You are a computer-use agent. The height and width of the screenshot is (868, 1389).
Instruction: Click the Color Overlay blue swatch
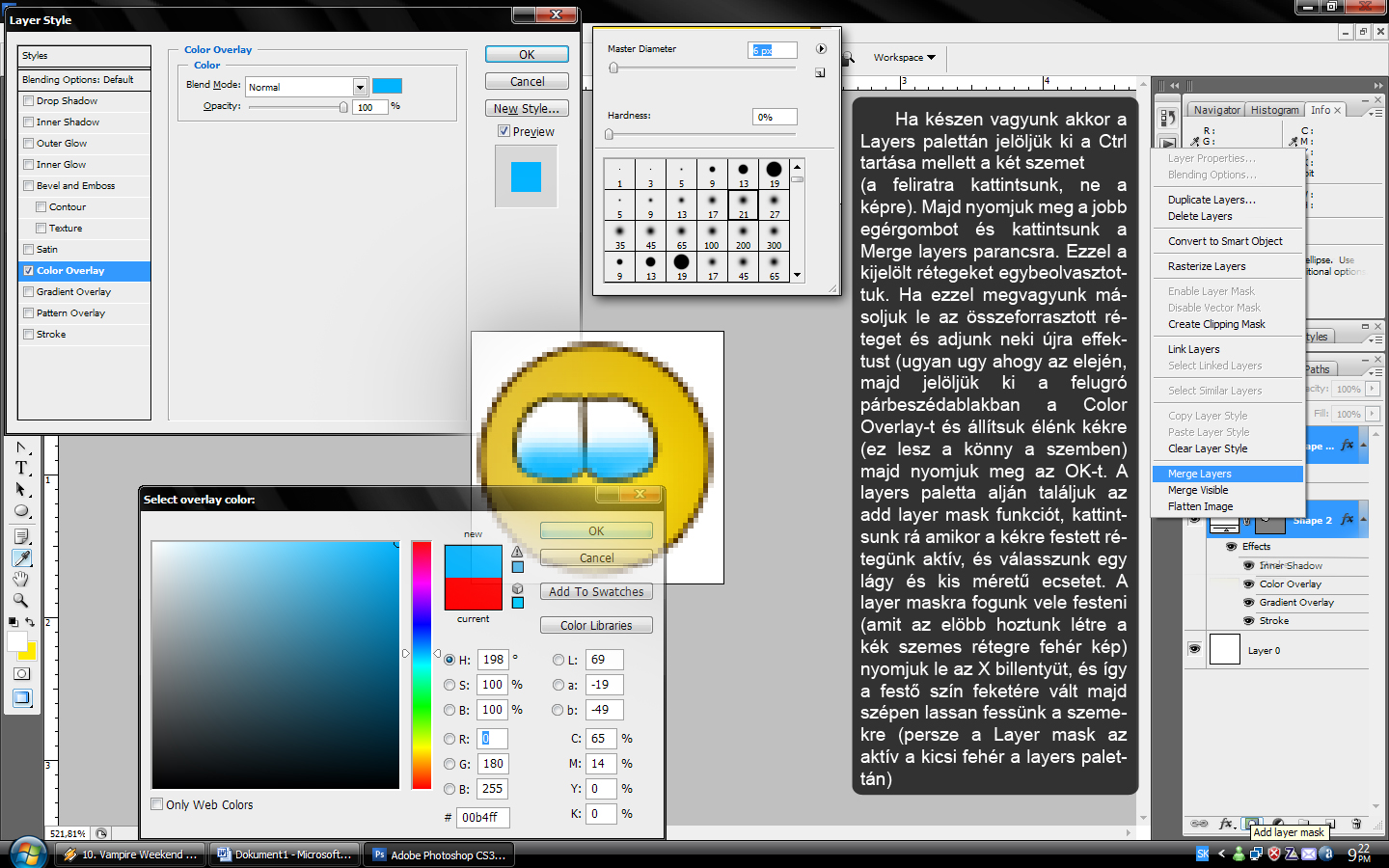click(387, 86)
